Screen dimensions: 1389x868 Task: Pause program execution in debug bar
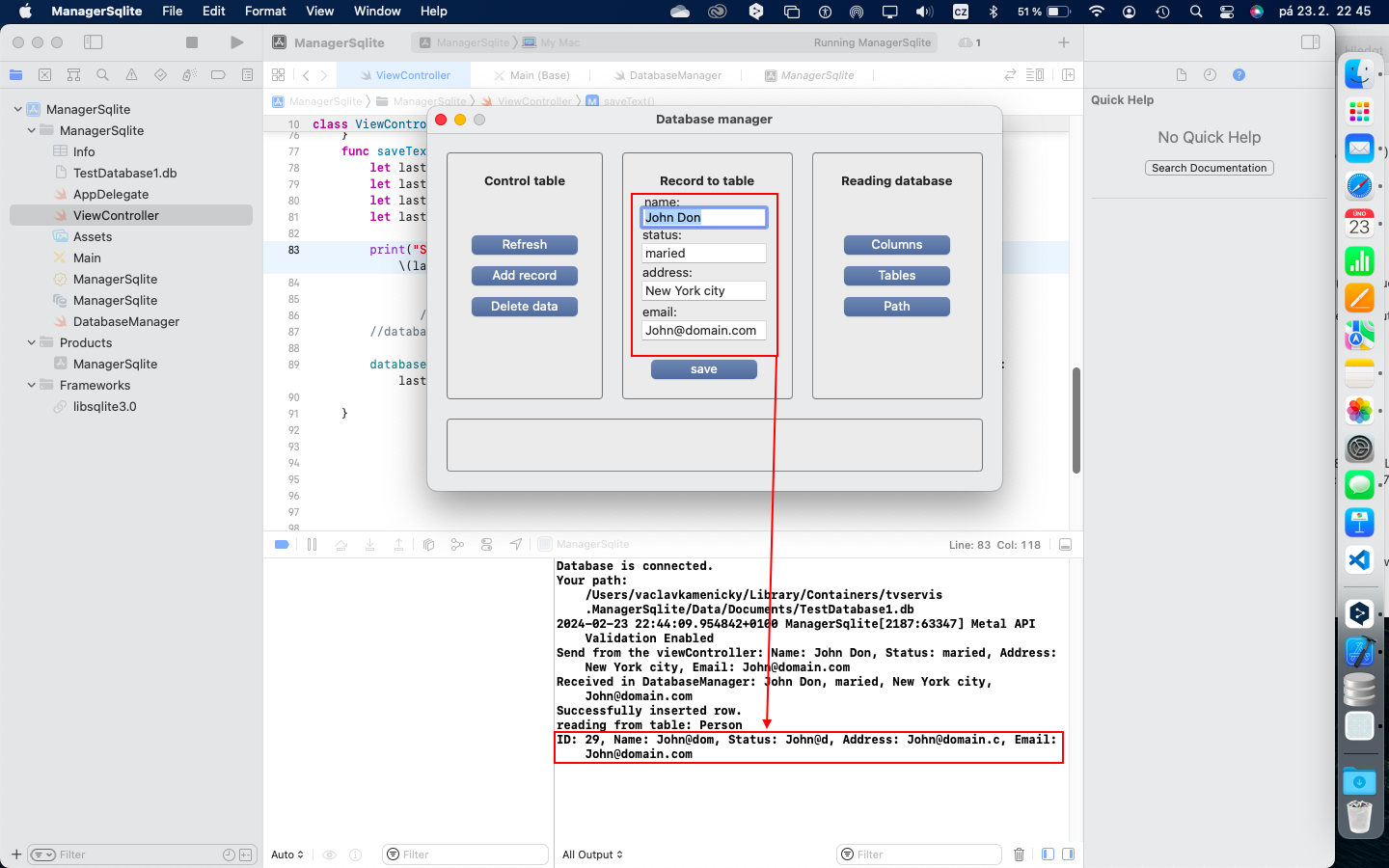point(312,545)
